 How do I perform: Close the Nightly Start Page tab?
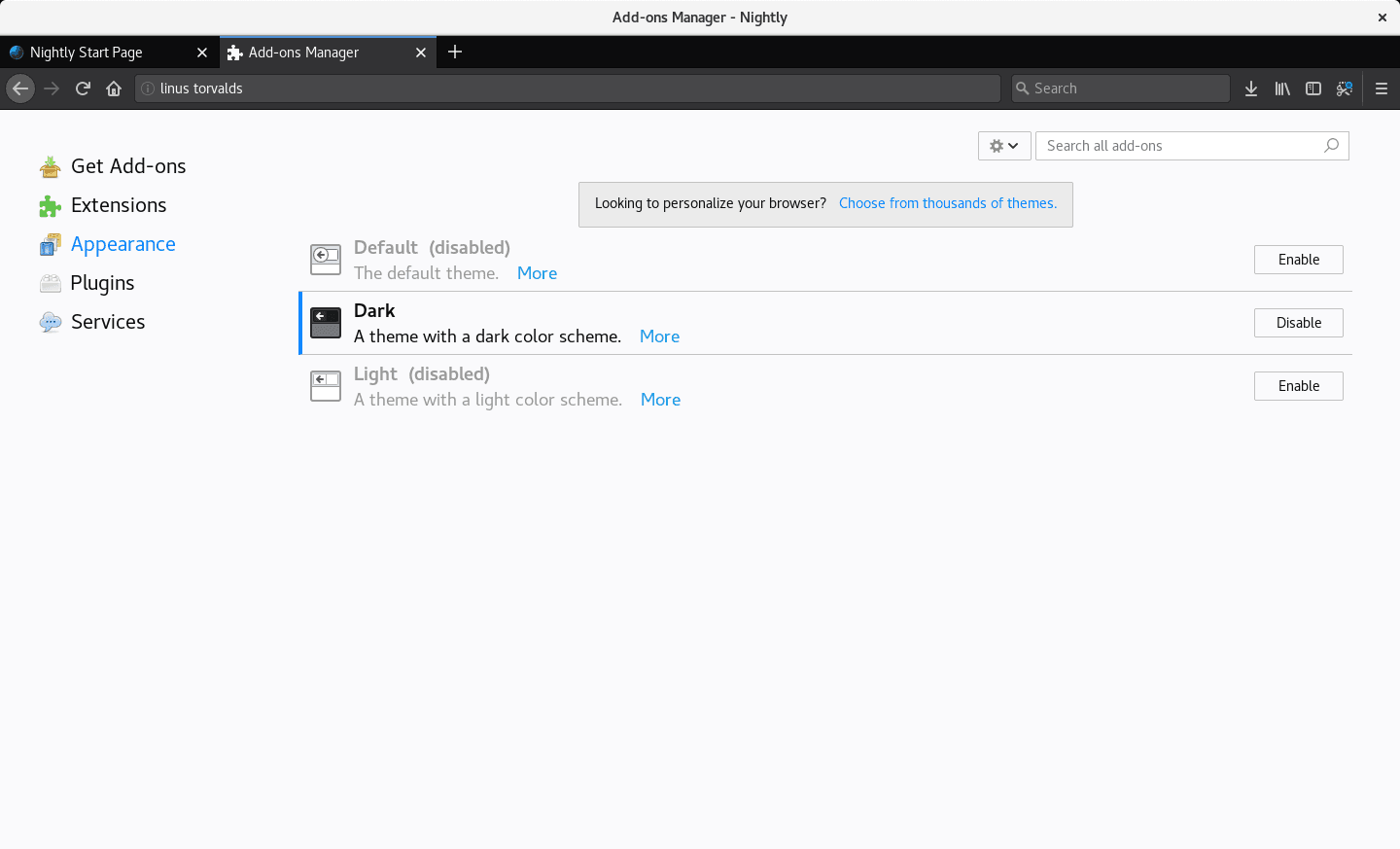(202, 53)
